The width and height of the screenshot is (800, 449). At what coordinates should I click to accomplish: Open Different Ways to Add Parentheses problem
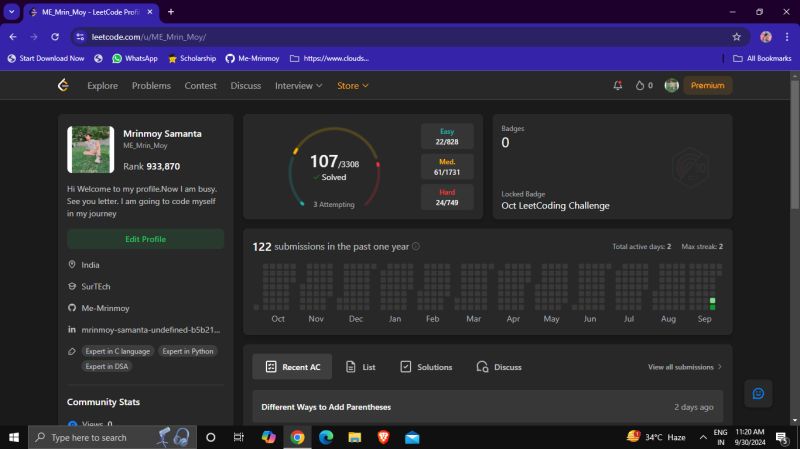326,407
